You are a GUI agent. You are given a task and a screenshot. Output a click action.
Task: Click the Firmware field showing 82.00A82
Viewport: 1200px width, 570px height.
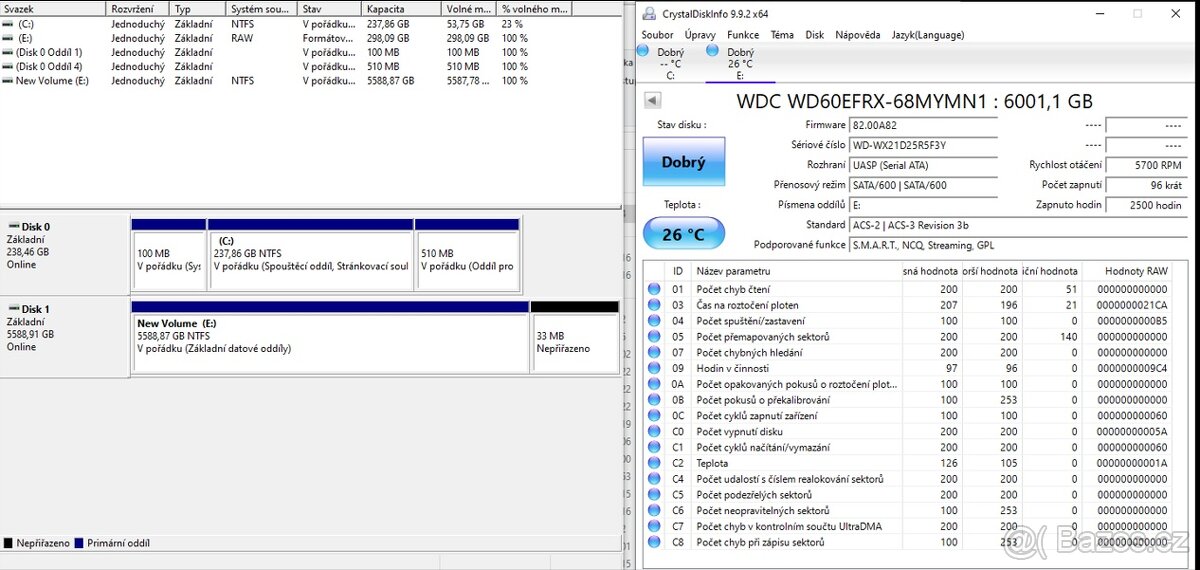[x=923, y=126]
